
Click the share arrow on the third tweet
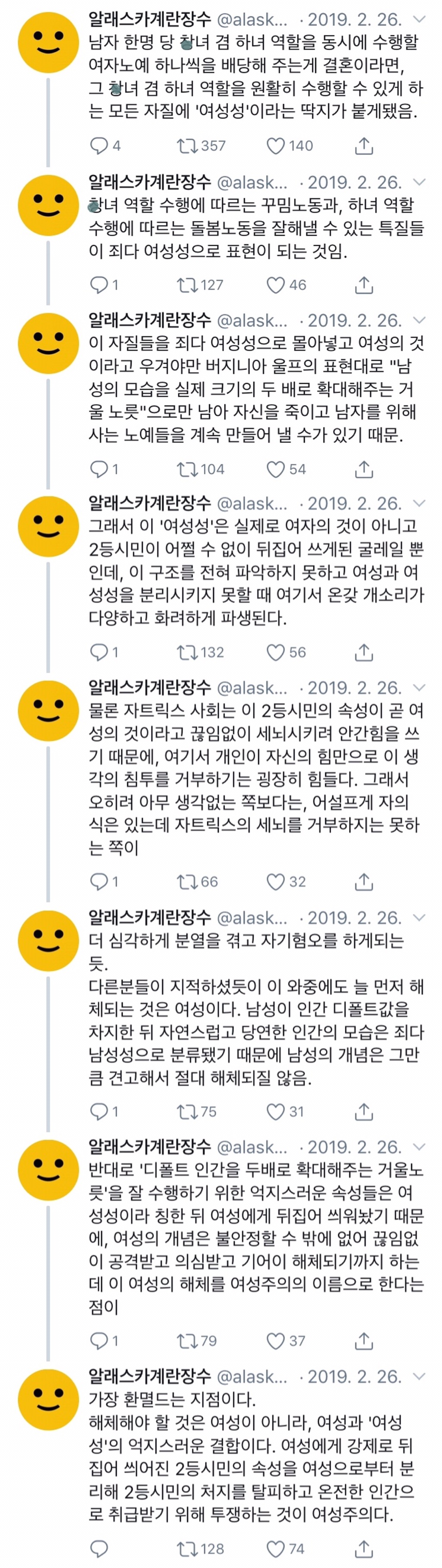[363, 469]
